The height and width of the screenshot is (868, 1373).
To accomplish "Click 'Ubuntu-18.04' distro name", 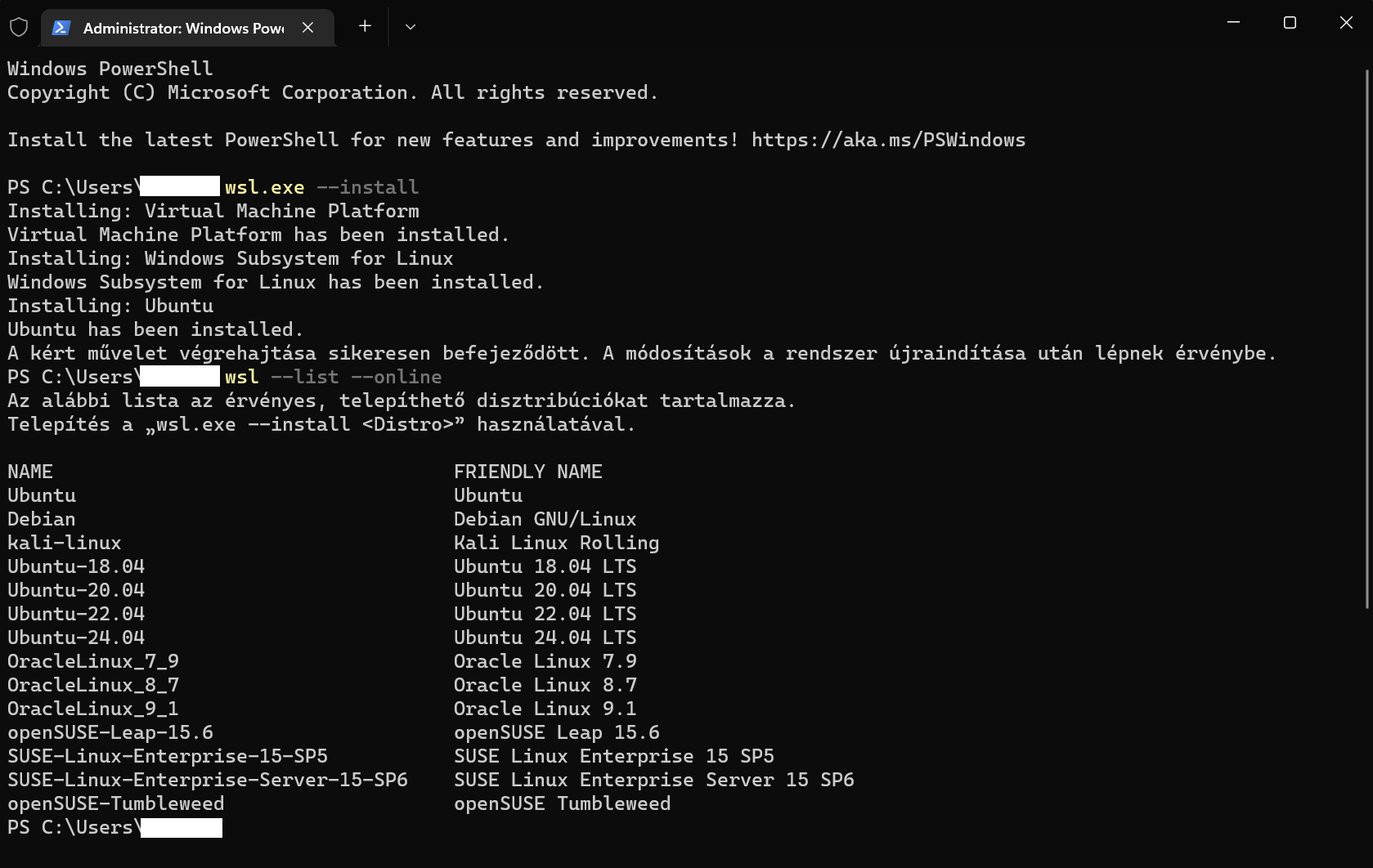I will pos(76,566).
